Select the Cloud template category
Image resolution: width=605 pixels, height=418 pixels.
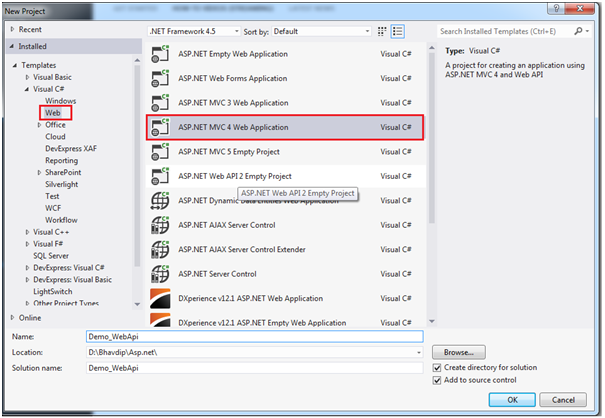click(55, 137)
